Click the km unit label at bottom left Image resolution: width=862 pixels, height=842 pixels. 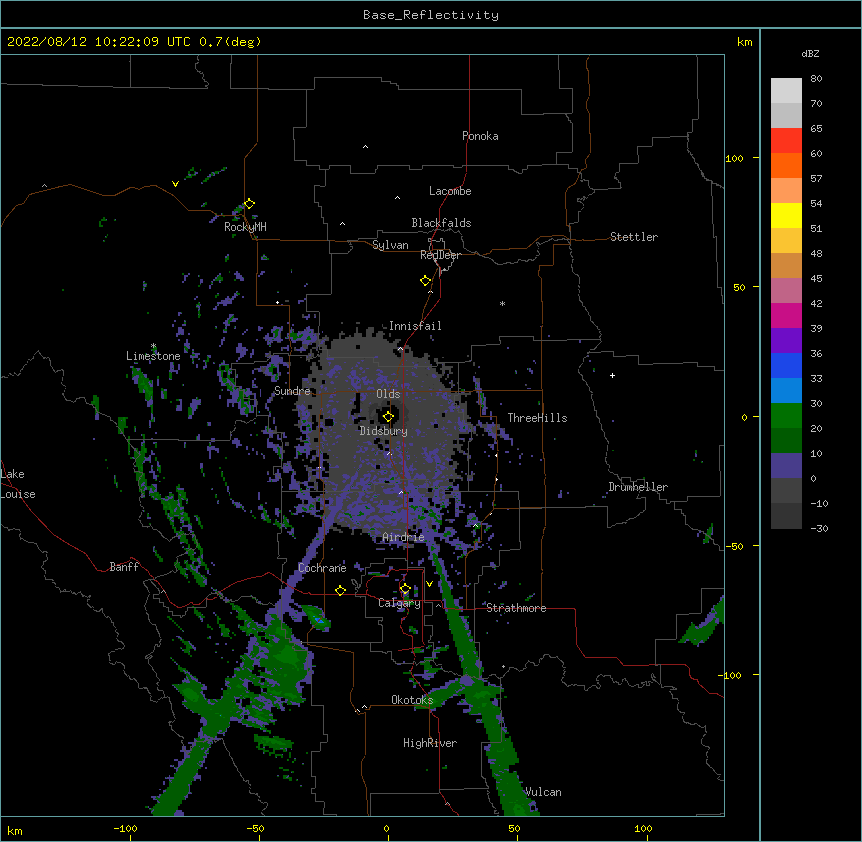(x=15, y=831)
